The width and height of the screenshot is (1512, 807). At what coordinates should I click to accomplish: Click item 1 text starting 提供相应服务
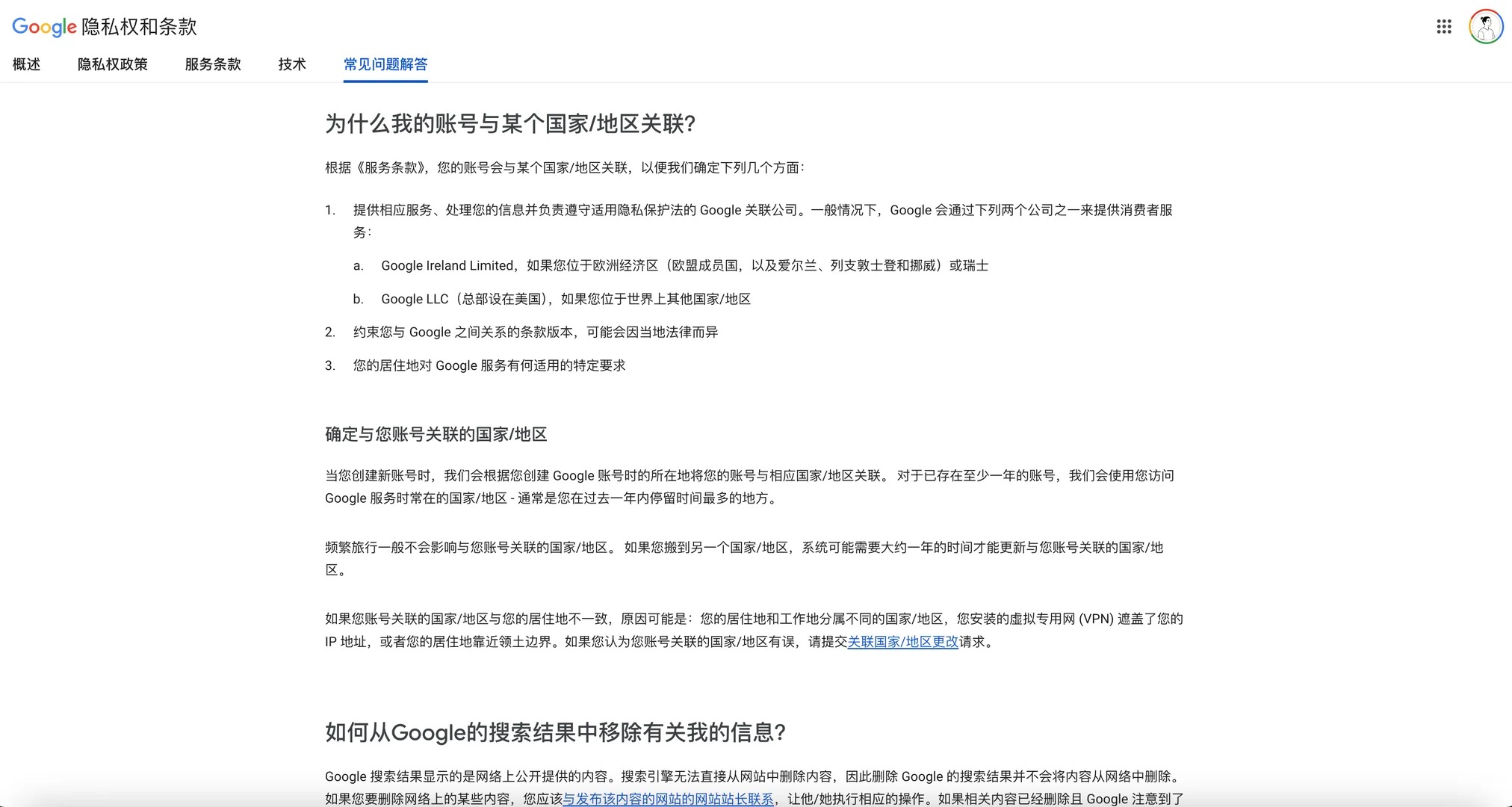point(763,221)
